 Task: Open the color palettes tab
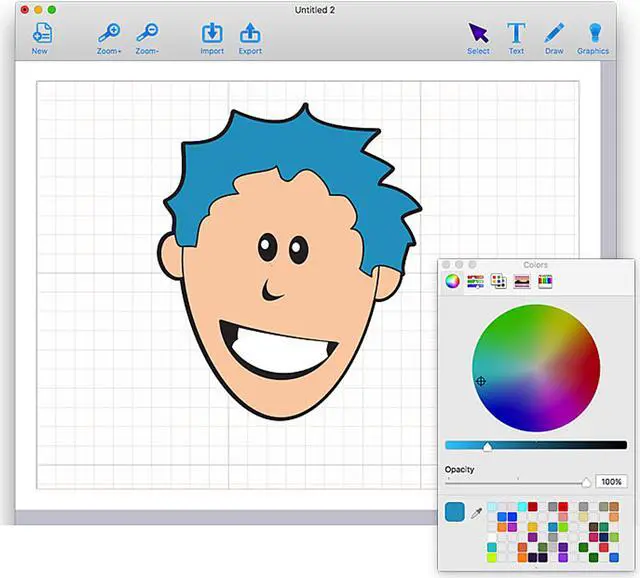498,282
